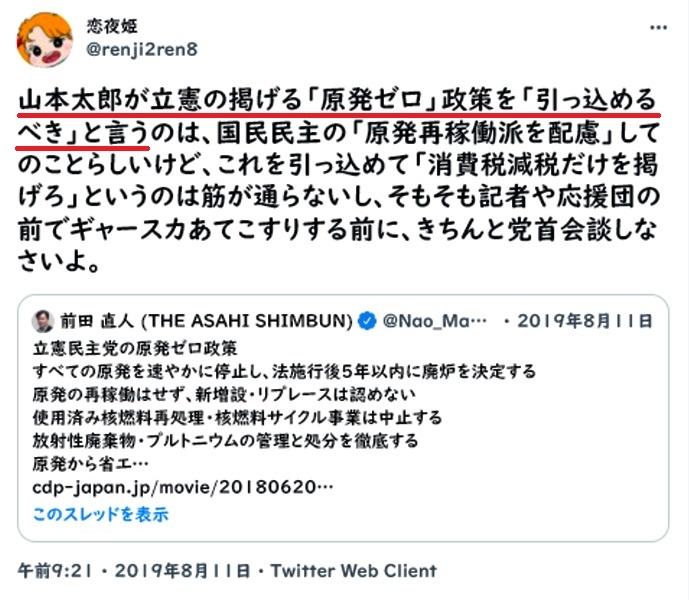The height and width of the screenshot is (600, 689).
Task: Click 恋夜姫's orange-haired profile avatar
Action: [x=45, y=40]
